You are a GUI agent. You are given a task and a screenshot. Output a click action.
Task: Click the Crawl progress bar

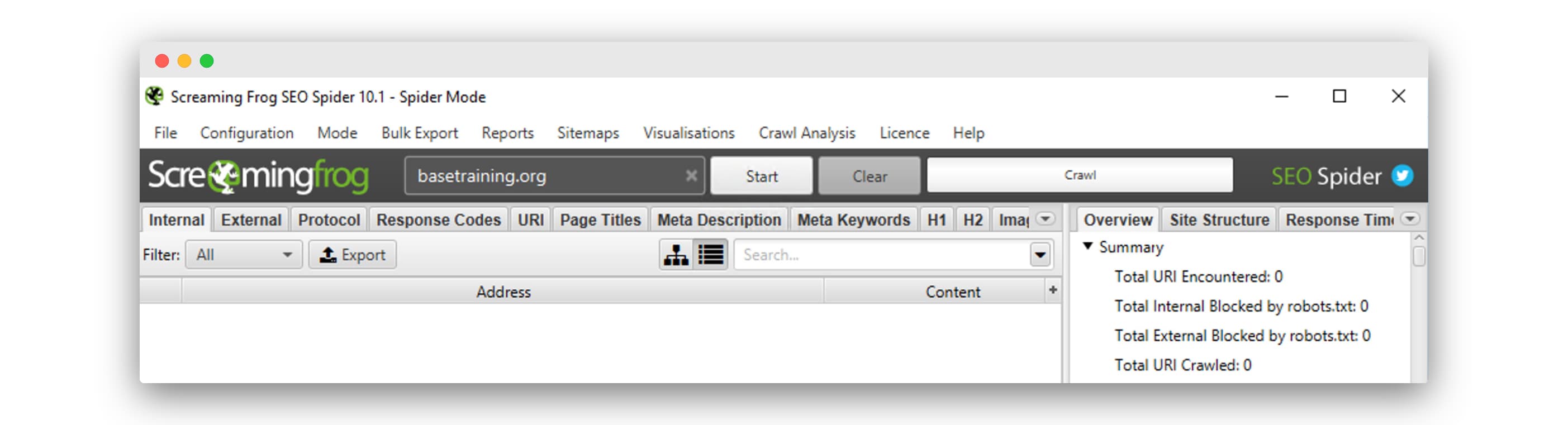pyautogui.click(x=1080, y=175)
